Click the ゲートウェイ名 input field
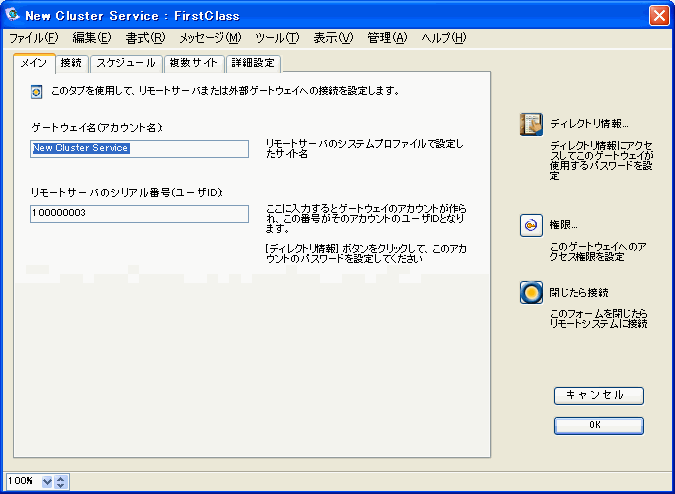This screenshot has height=494, width=675. coord(139,148)
